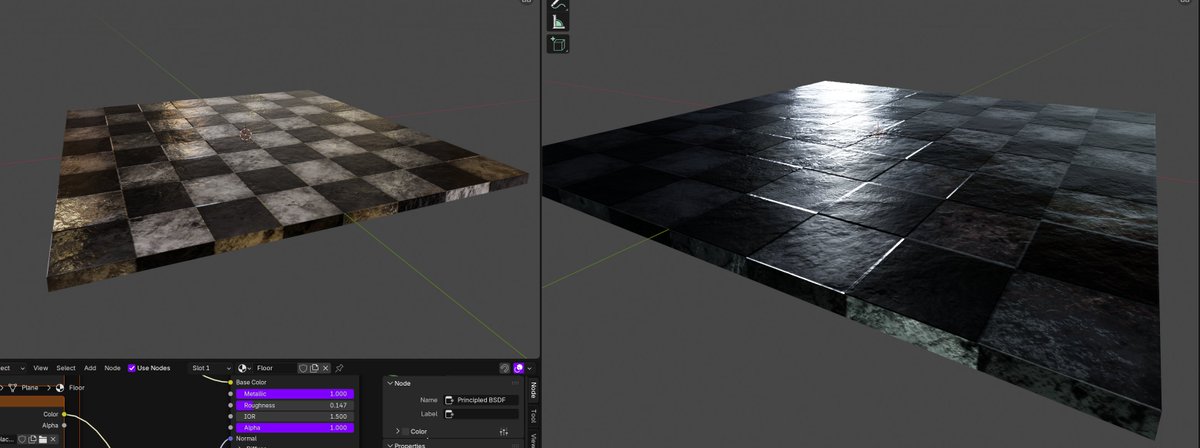The width and height of the screenshot is (1200, 448).
Task: Toggle the purple overlay button in node editor
Action: pos(518,368)
